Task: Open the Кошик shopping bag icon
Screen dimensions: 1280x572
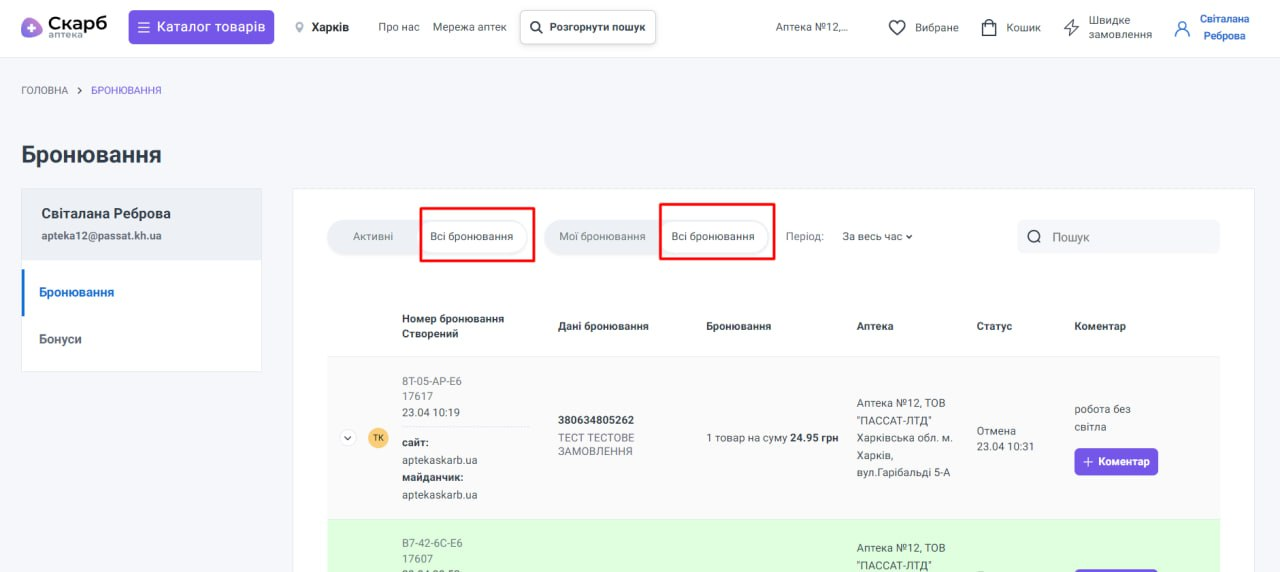Action: [989, 28]
